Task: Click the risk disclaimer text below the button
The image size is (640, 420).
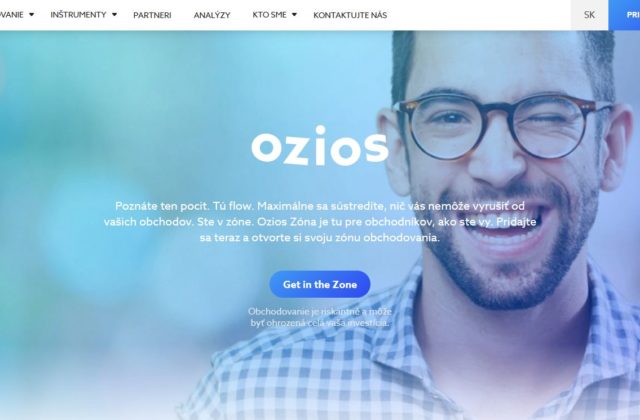Action: coord(320,317)
